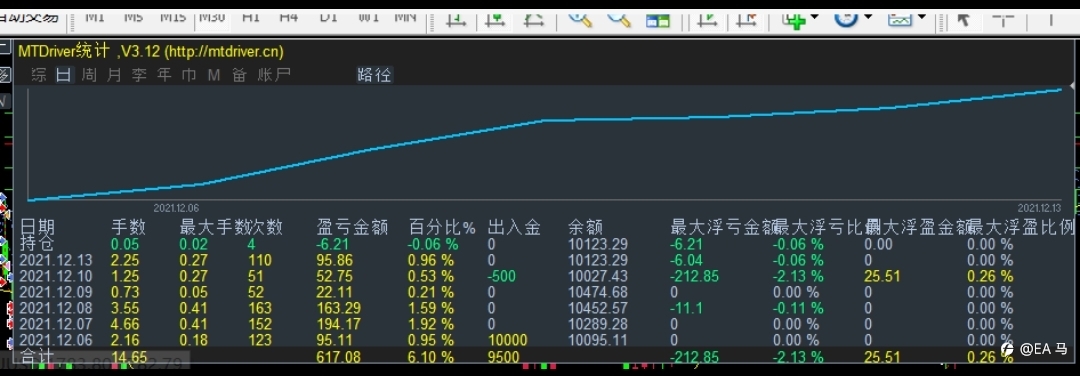Open the 日 daily tab
The image size is (1080, 376).
point(63,75)
